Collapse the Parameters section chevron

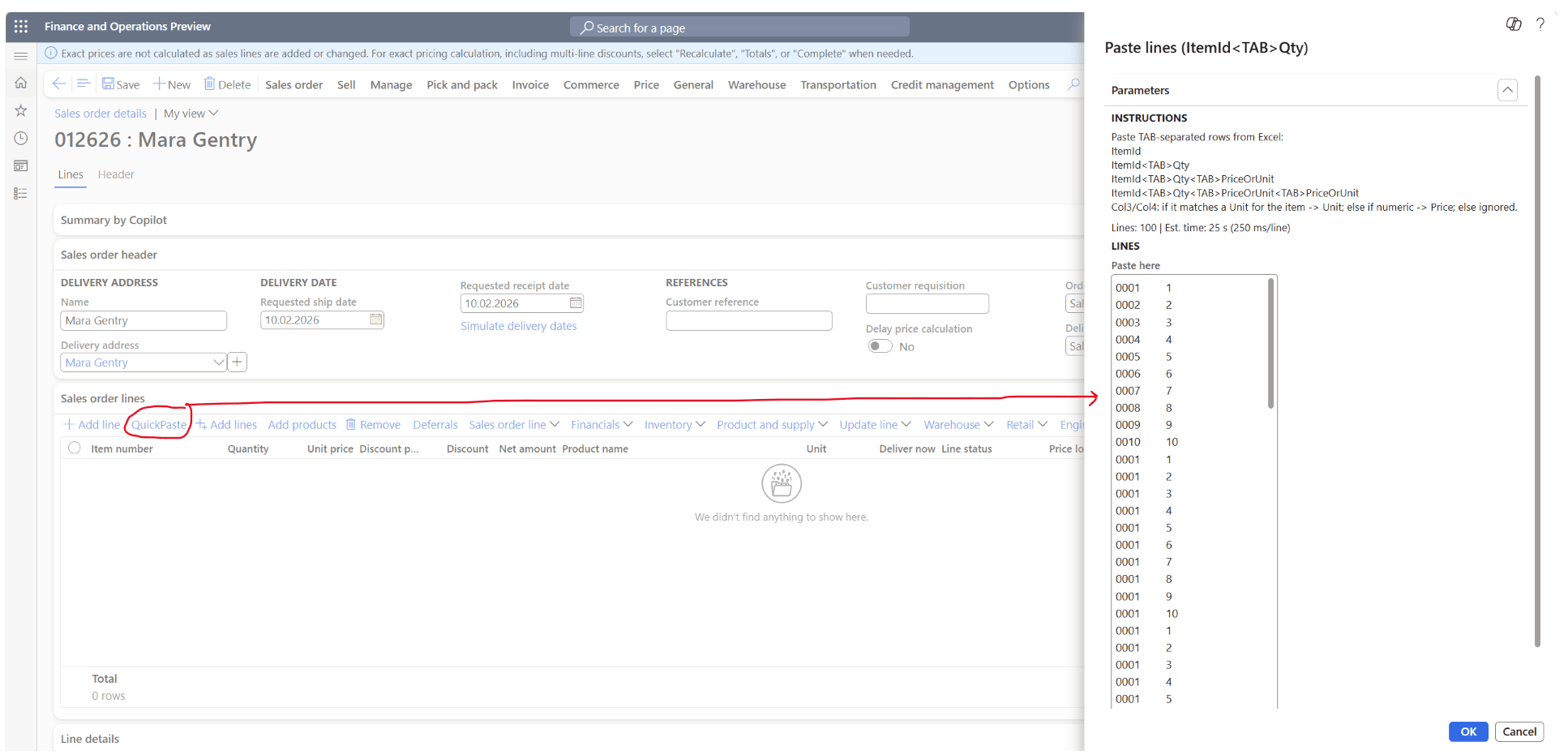point(1506,90)
